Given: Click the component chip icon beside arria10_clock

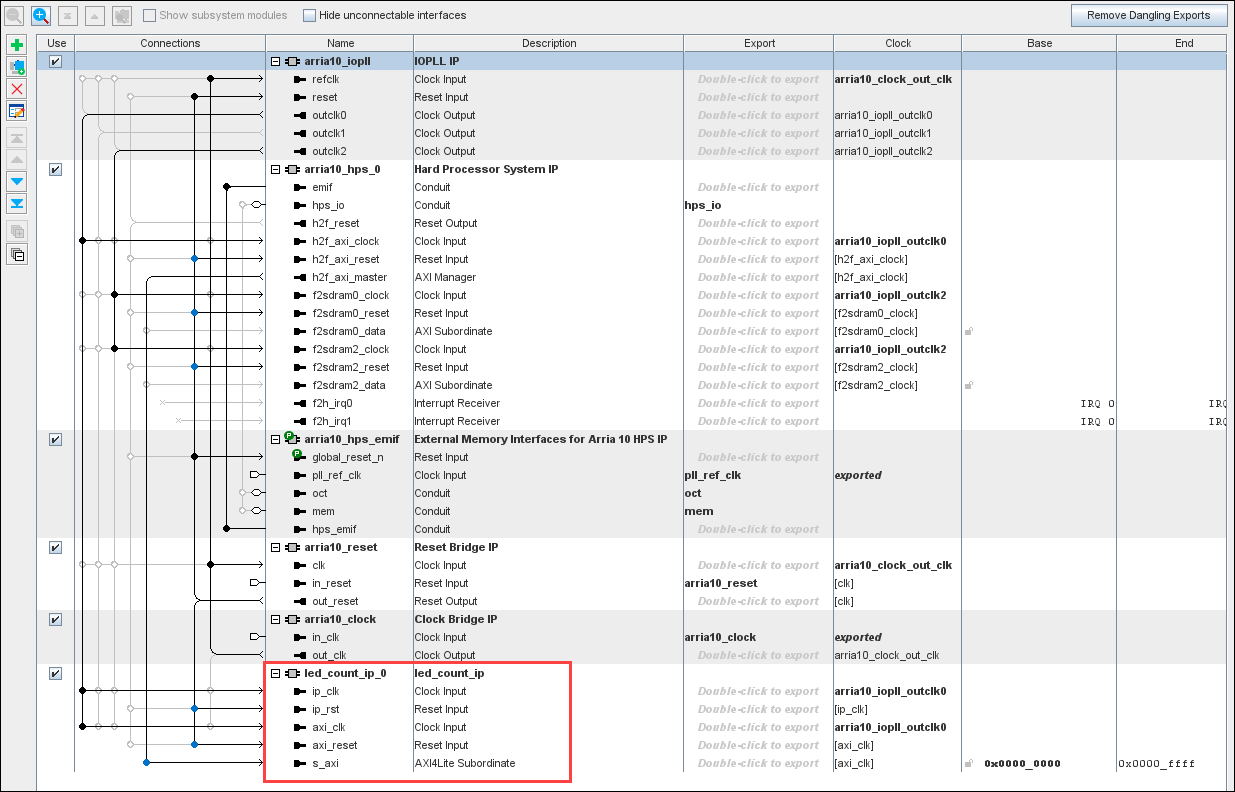Looking at the screenshot, I should point(293,619).
